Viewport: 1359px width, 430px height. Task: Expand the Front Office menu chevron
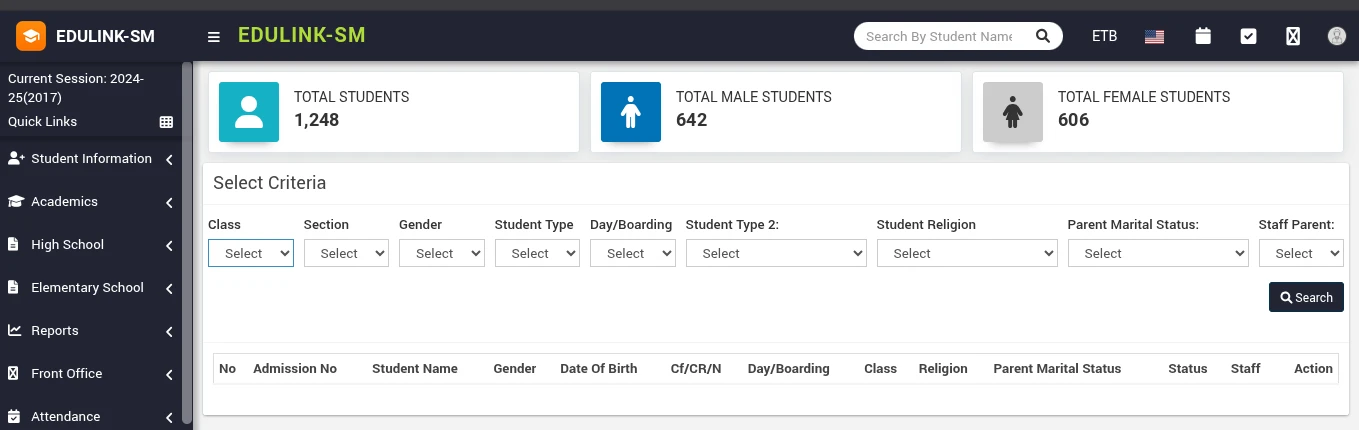coord(170,375)
